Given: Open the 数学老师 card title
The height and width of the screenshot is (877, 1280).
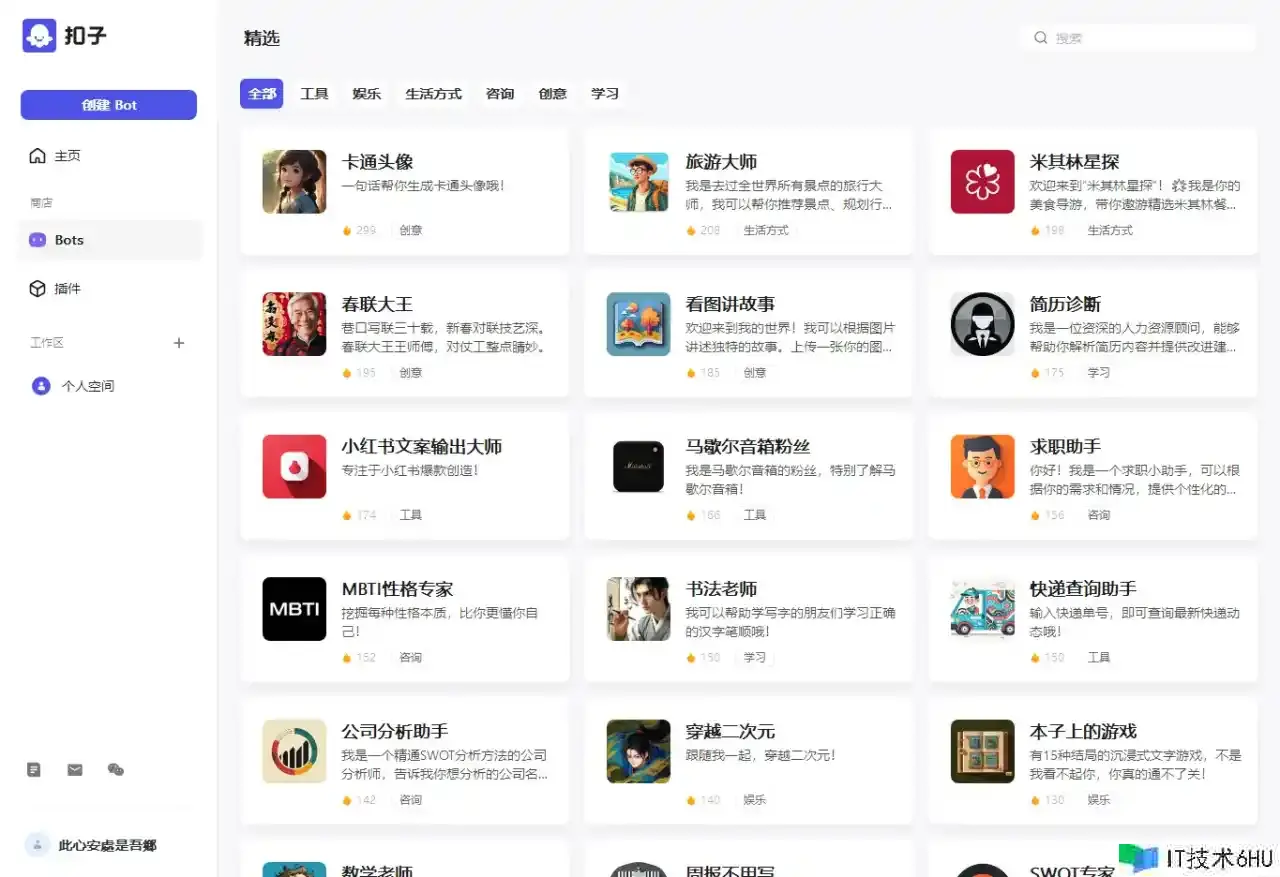Looking at the screenshot, I should (378, 871).
